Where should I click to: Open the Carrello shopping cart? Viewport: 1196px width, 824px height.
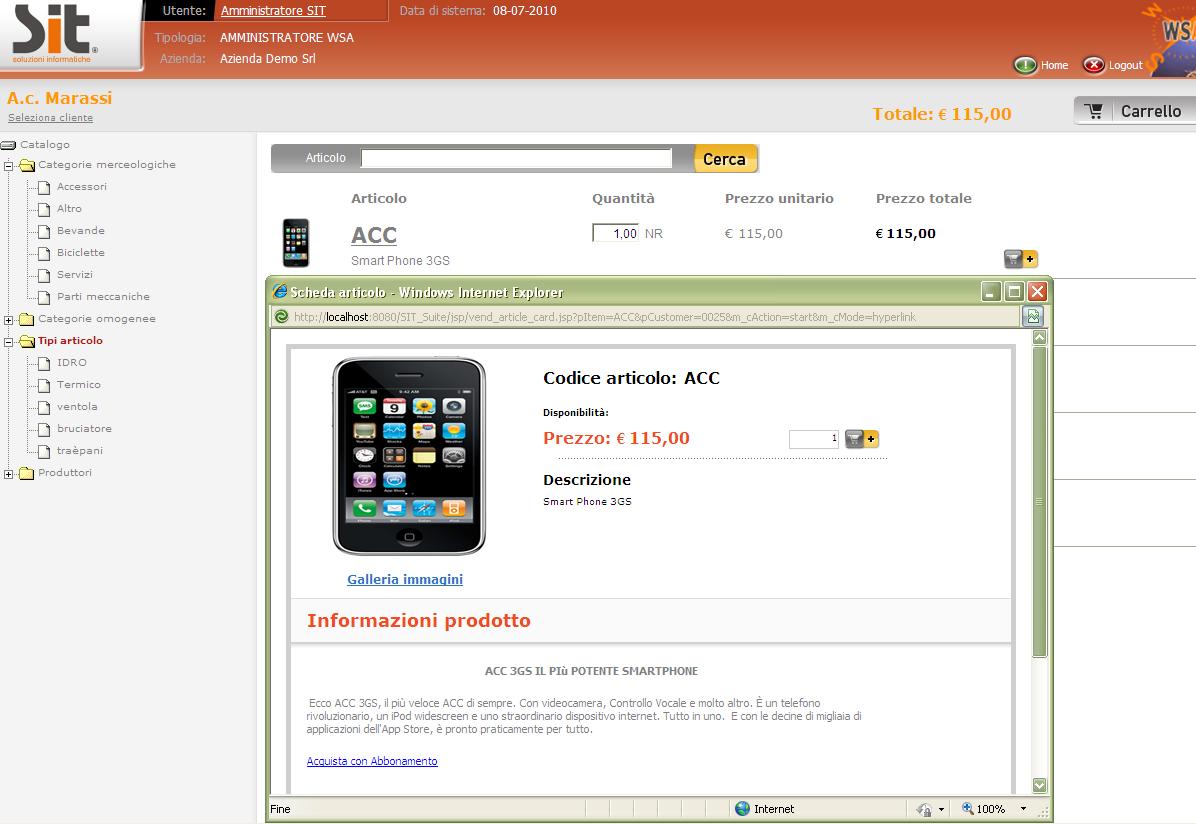click(1135, 111)
